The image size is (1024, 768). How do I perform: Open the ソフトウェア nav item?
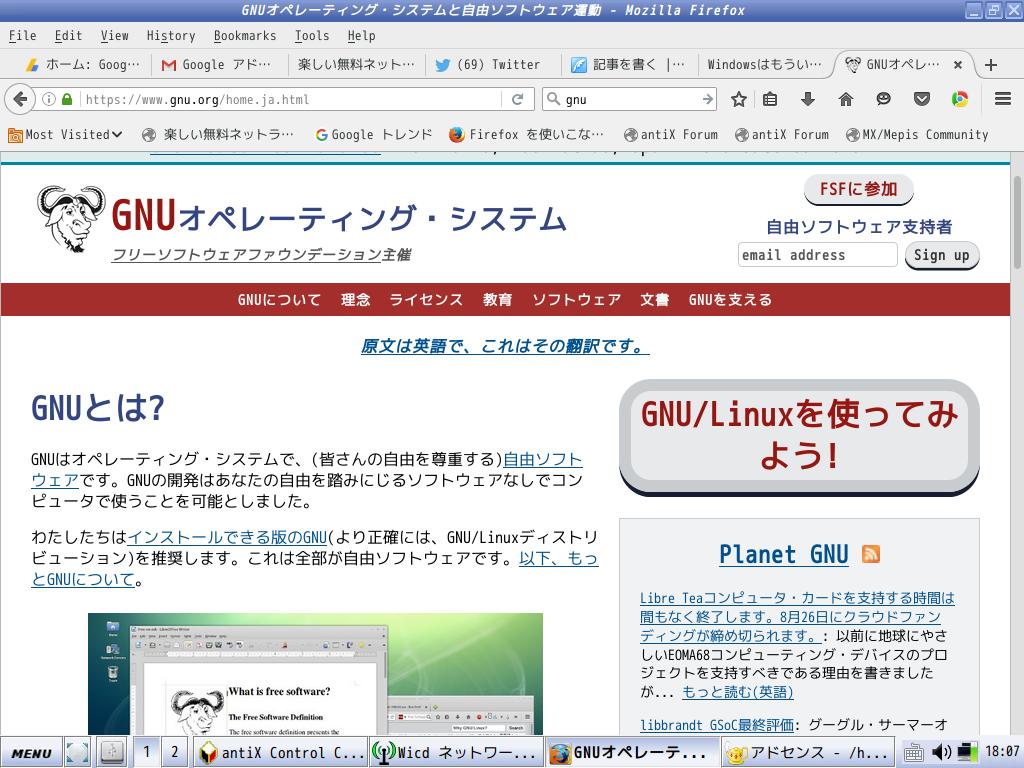point(576,300)
